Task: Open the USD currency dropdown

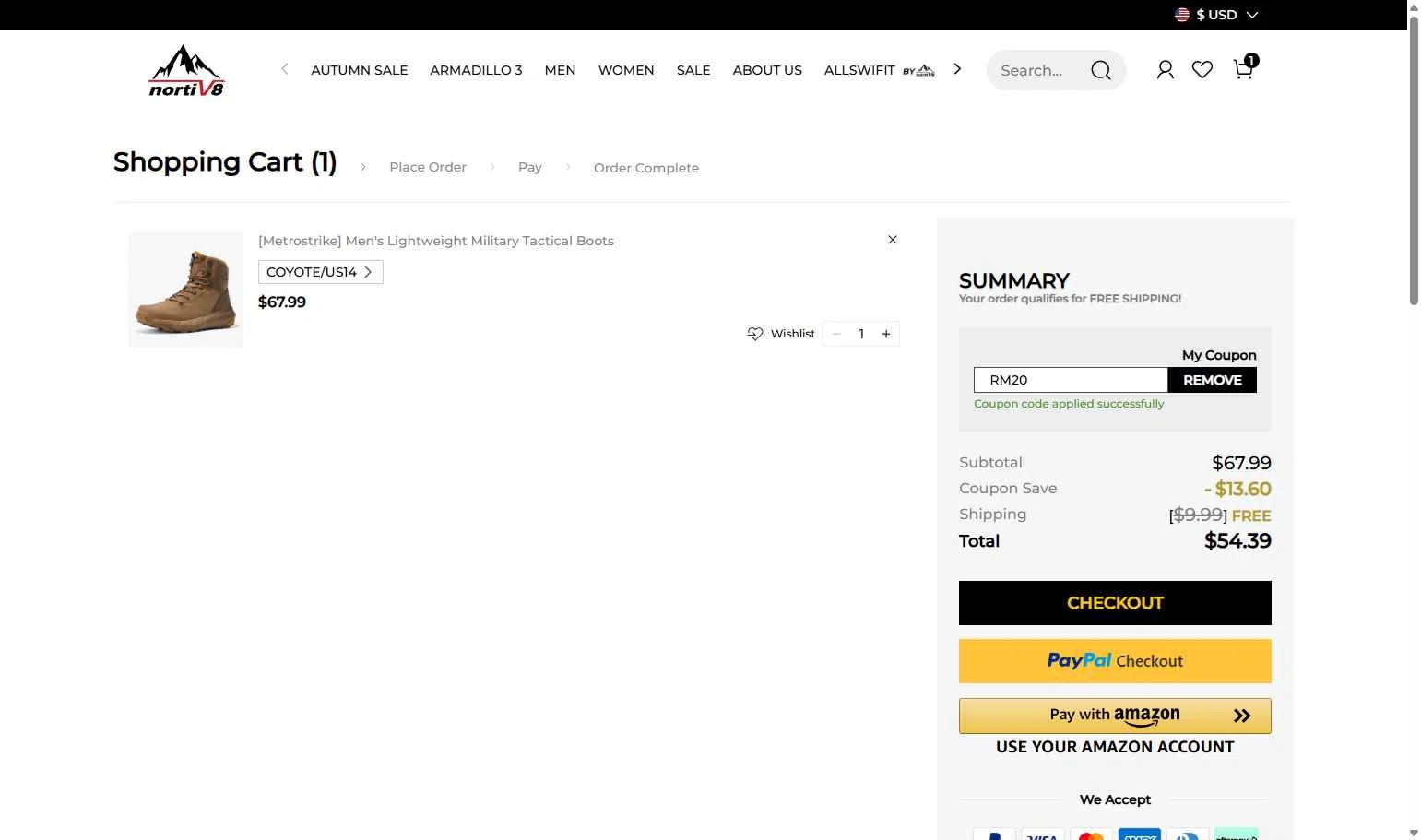Action: tap(1216, 15)
